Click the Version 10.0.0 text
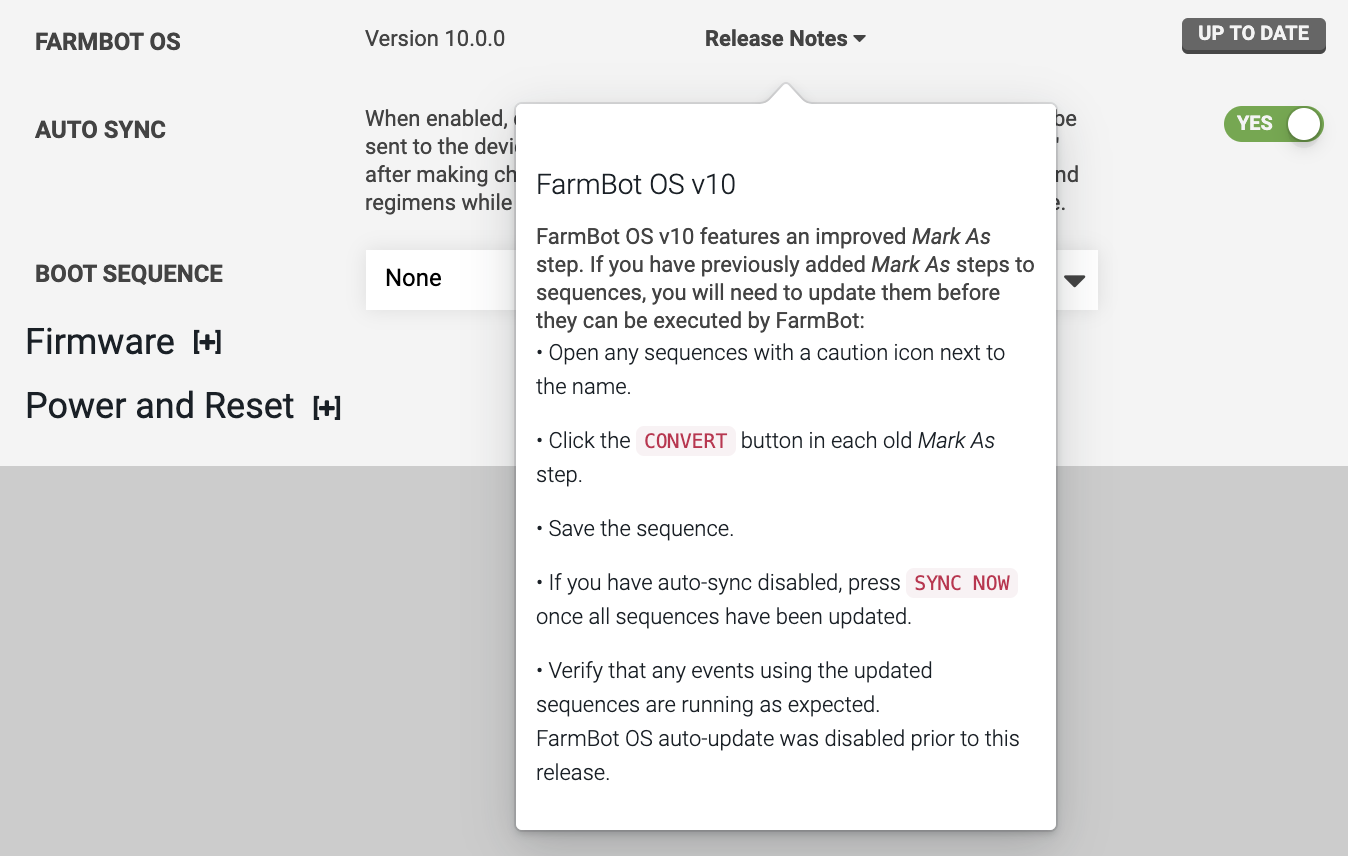The image size is (1348, 856). (x=435, y=38)
